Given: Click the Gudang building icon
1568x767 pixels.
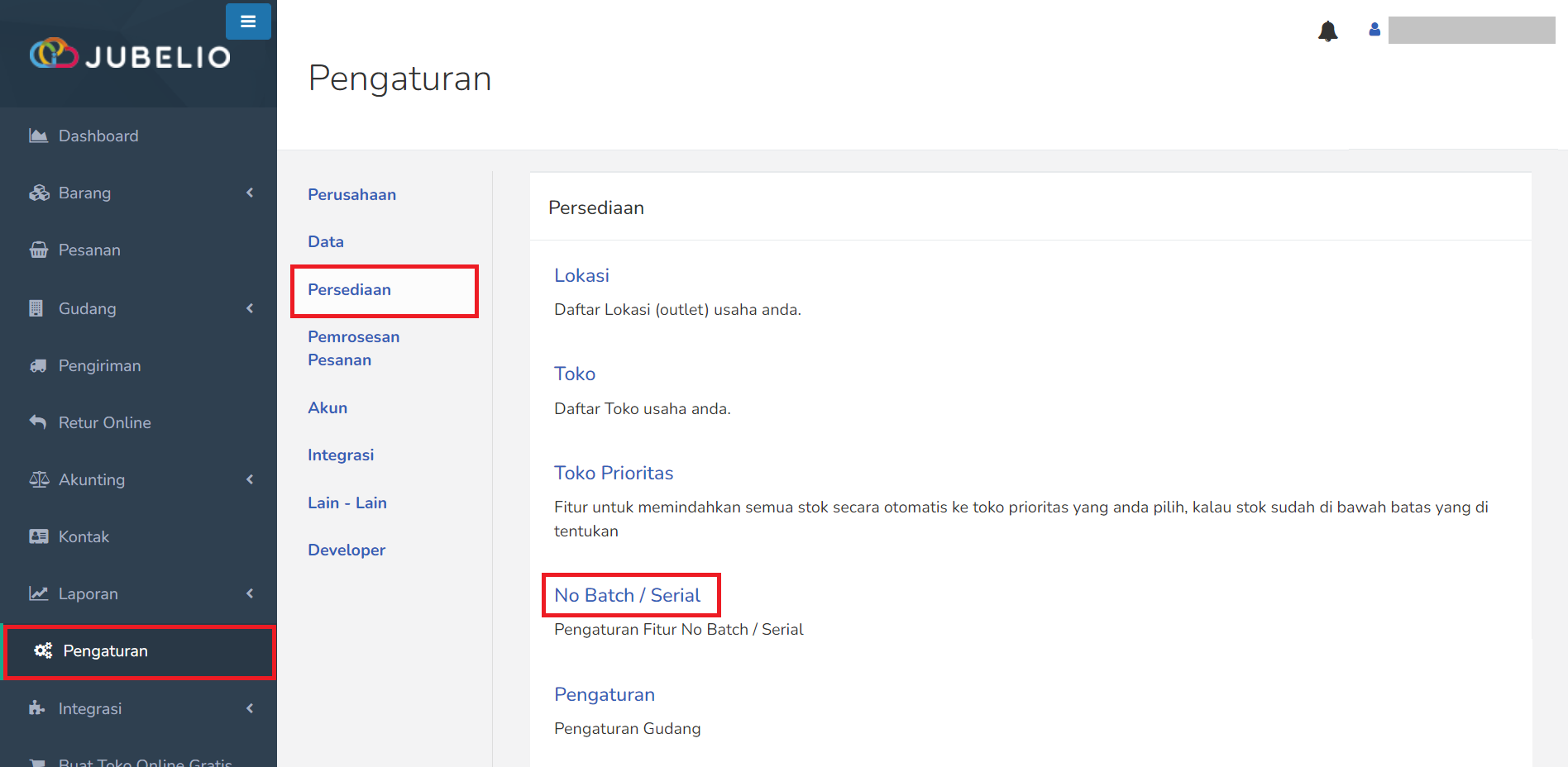Looking at the screenshot, I should [36, 308].
